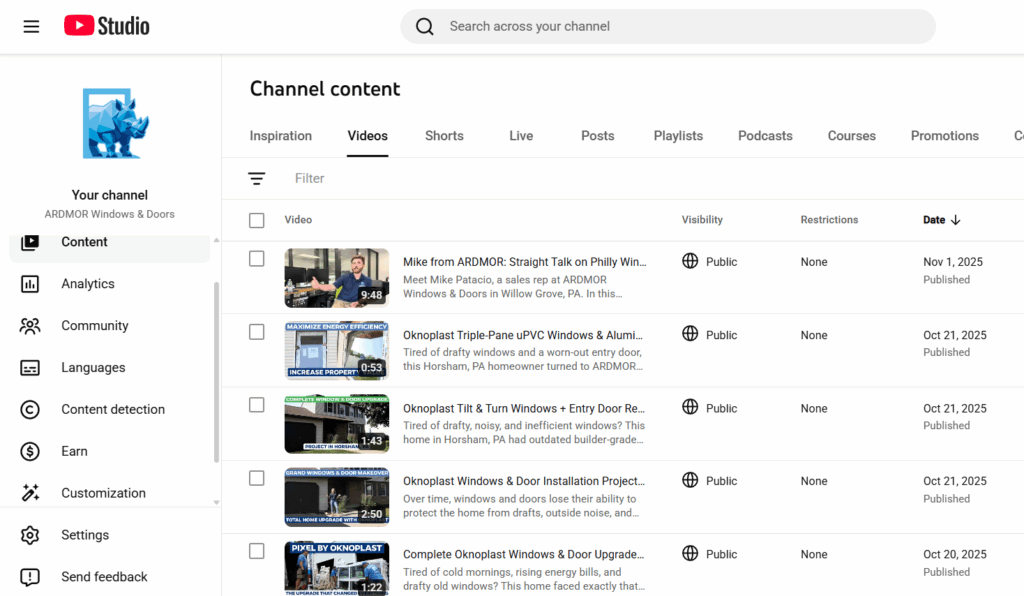Open the Oknoplast Tilt & Turn video title
1024x596 pixels.
[523, 408]
